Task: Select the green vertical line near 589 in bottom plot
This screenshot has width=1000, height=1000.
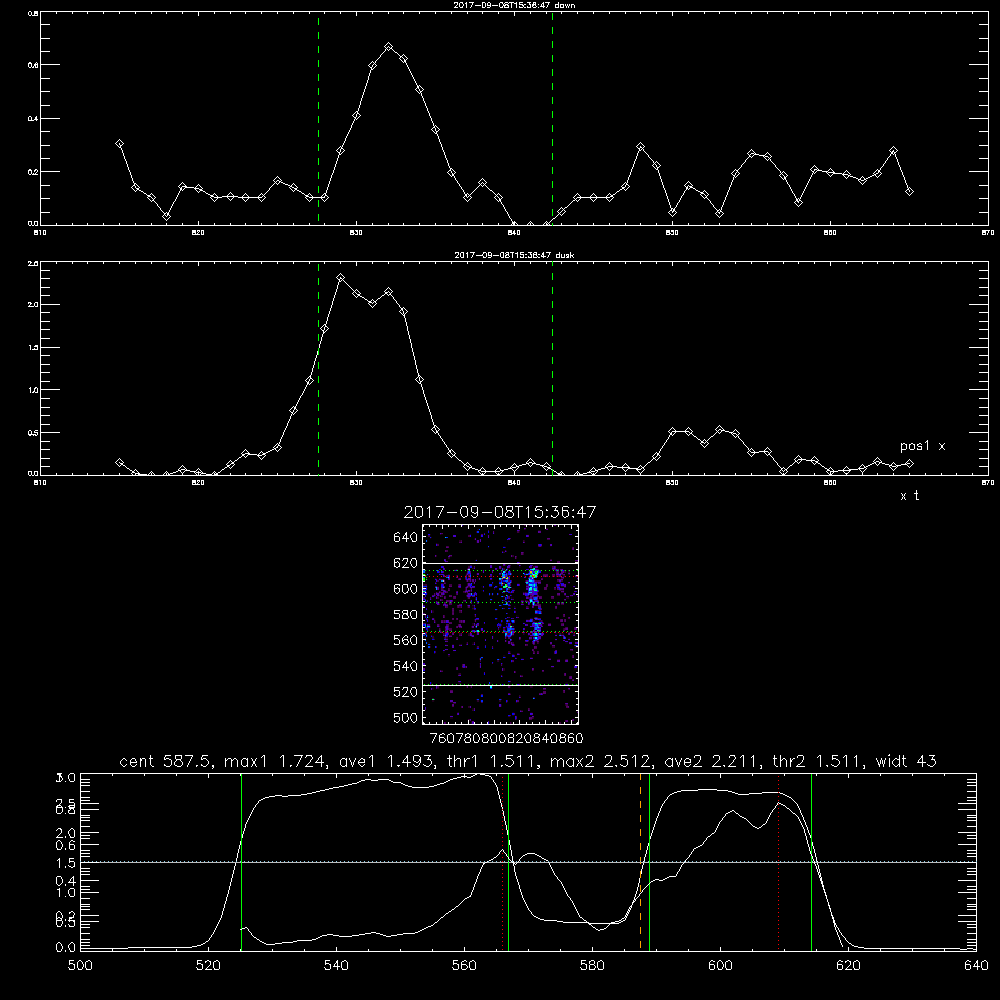Action: click(649, 861)
